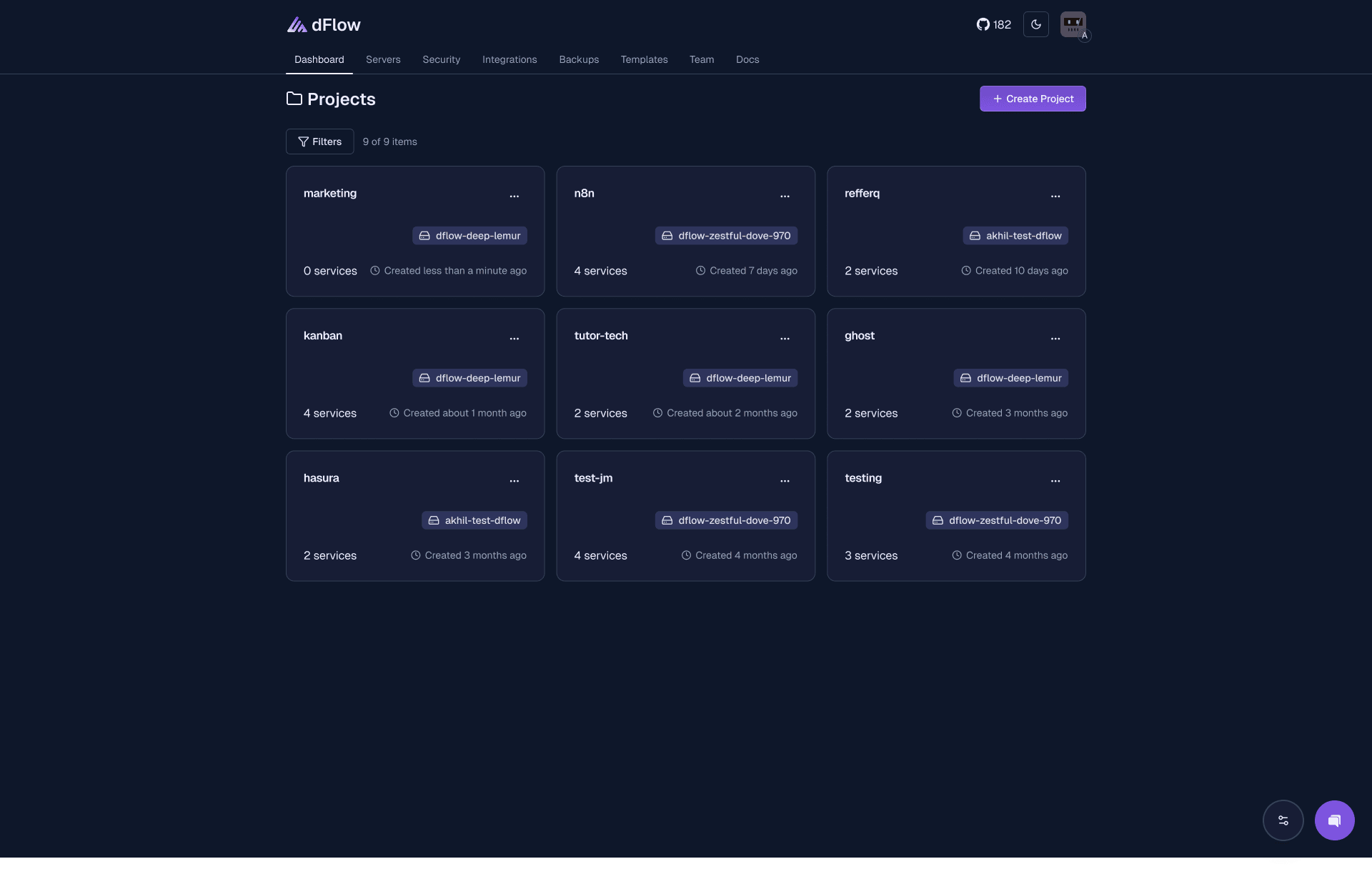Open the Filters panel

(x=319, y=141)
